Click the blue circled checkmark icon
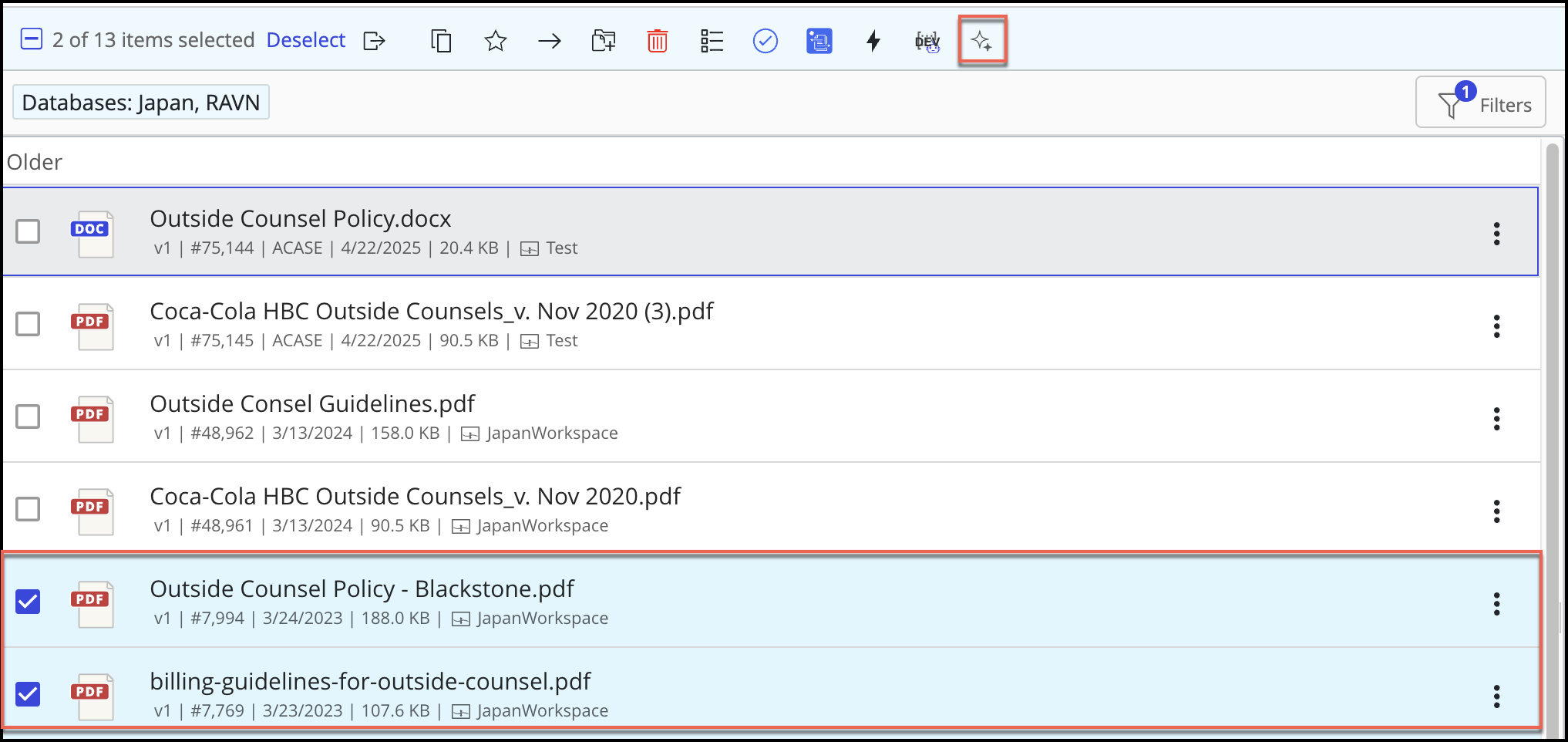1568x742 pixels. click(765, 41)
